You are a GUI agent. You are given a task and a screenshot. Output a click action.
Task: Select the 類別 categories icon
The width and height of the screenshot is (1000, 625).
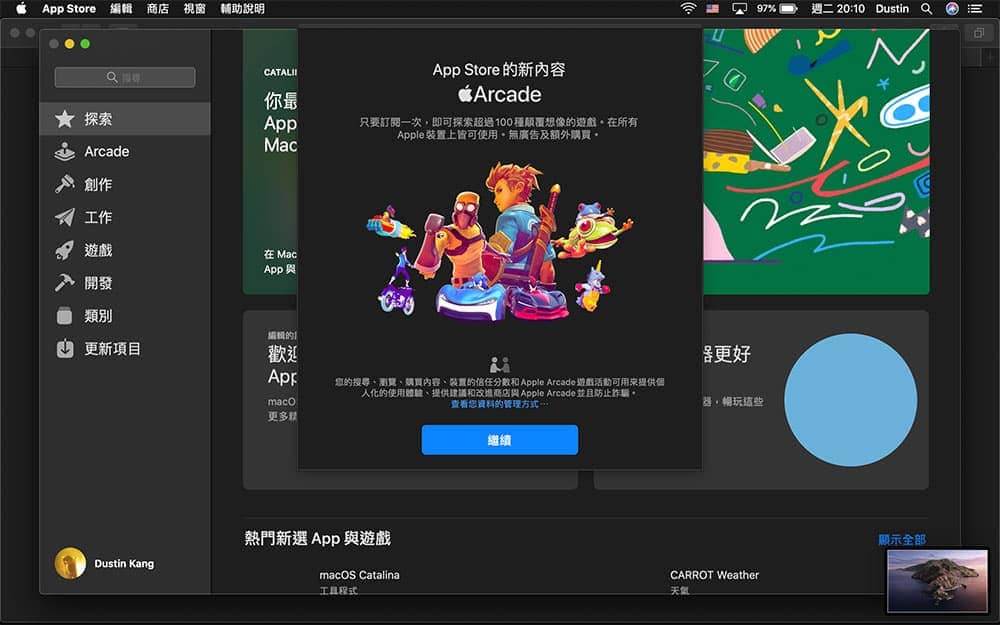[x=64, y=316]
